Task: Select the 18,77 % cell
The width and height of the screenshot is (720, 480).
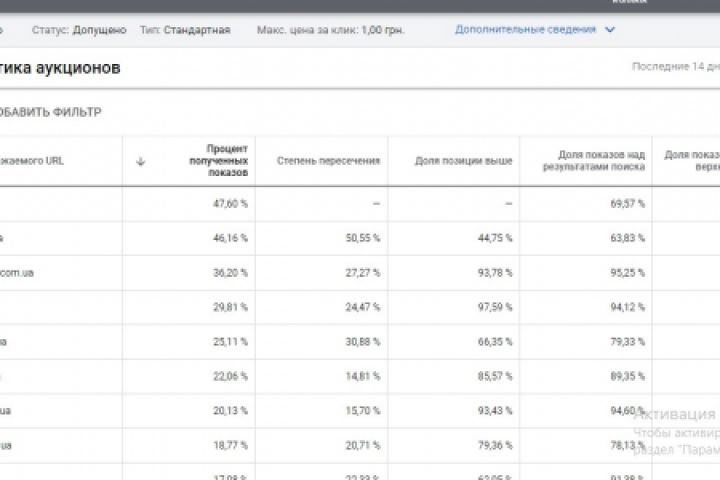Action: (x=230, y=445)
